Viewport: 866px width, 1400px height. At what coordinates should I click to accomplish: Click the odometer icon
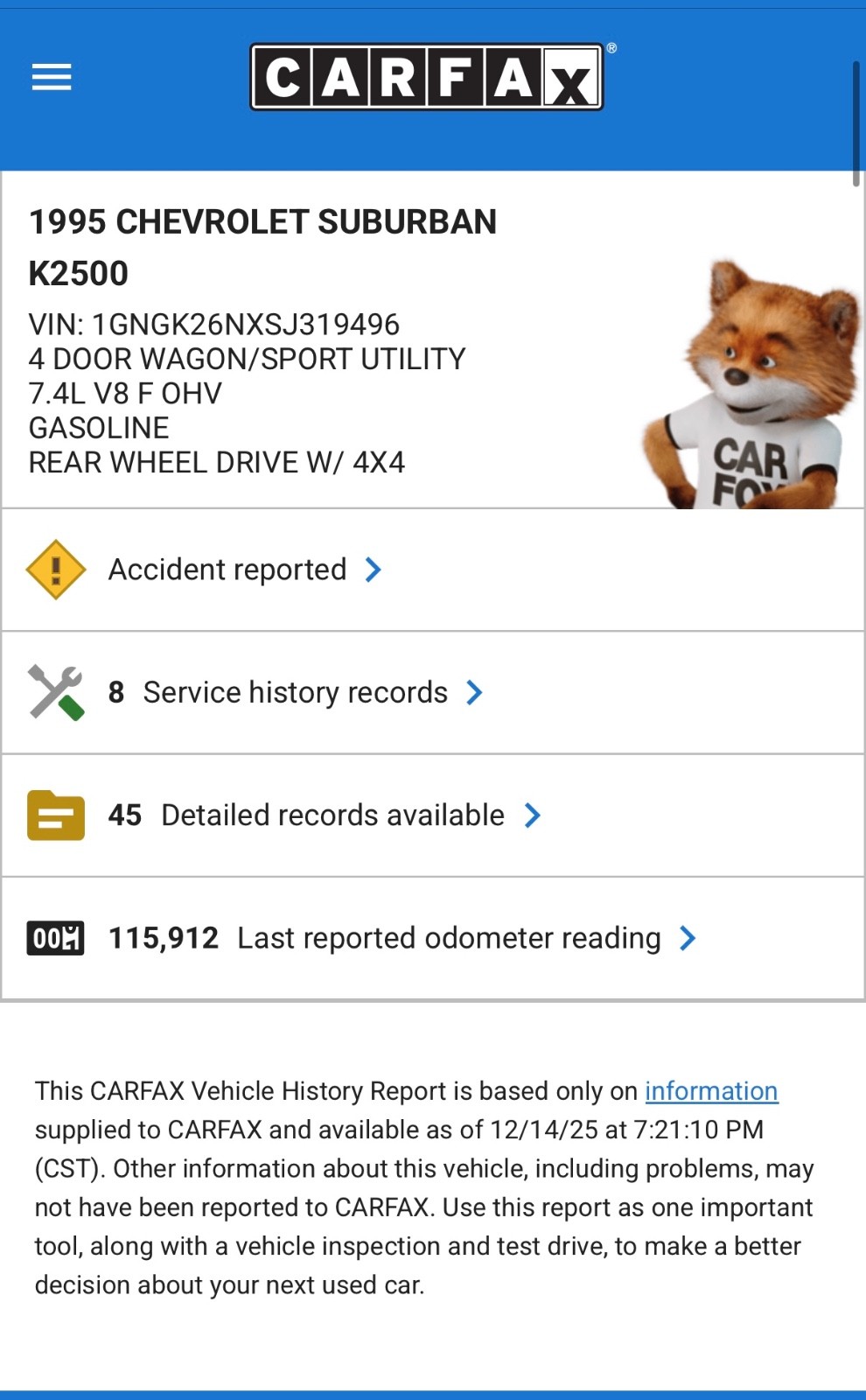click(56, 938)
